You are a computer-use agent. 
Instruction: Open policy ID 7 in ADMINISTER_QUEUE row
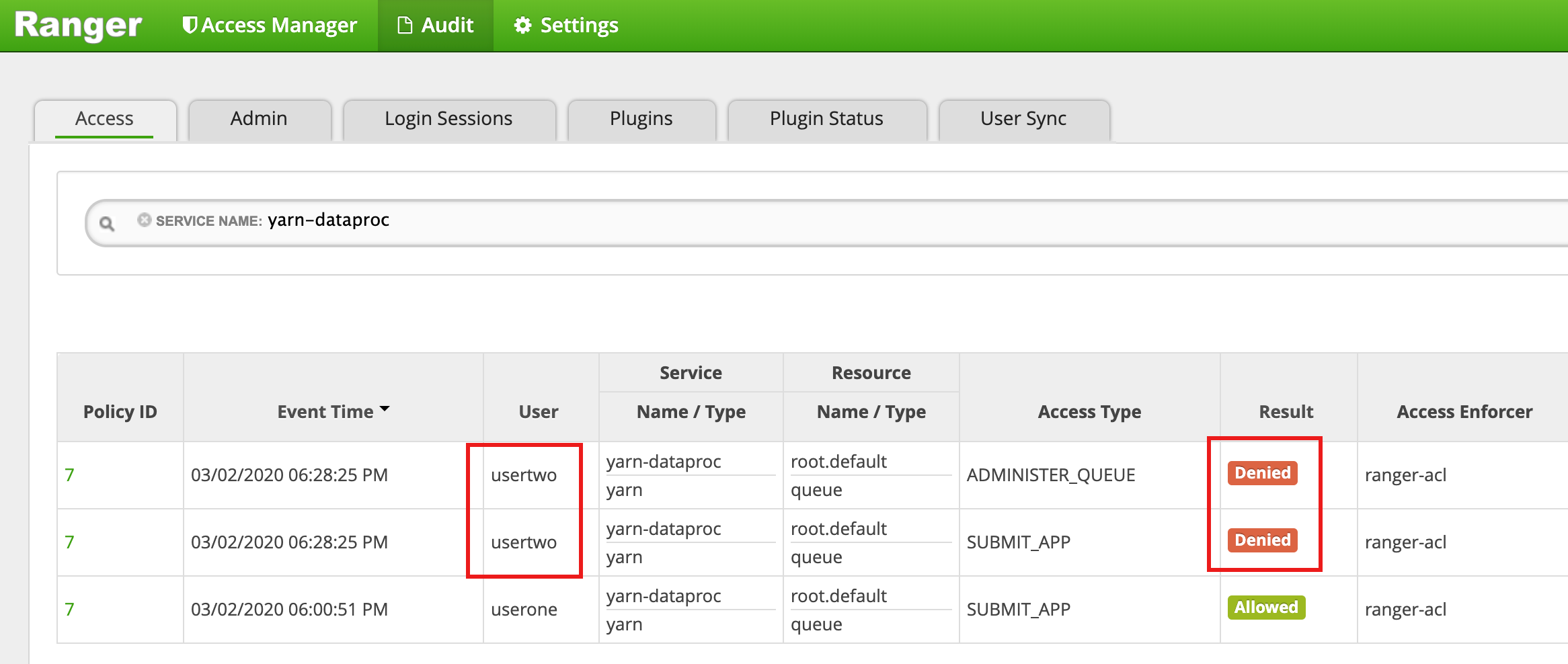(x=69, y=475)
